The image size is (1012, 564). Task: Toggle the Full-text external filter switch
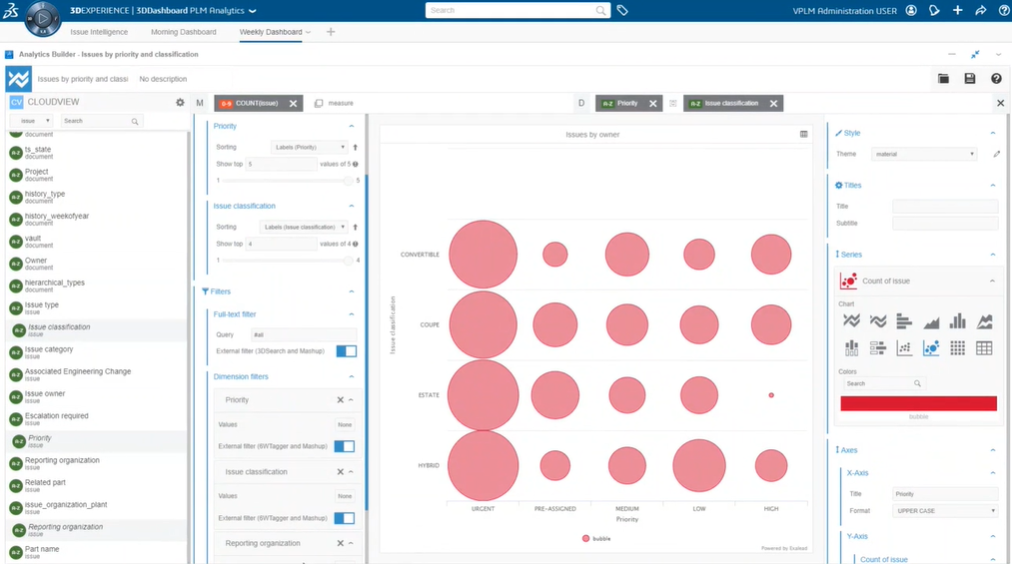click(346, 351)
